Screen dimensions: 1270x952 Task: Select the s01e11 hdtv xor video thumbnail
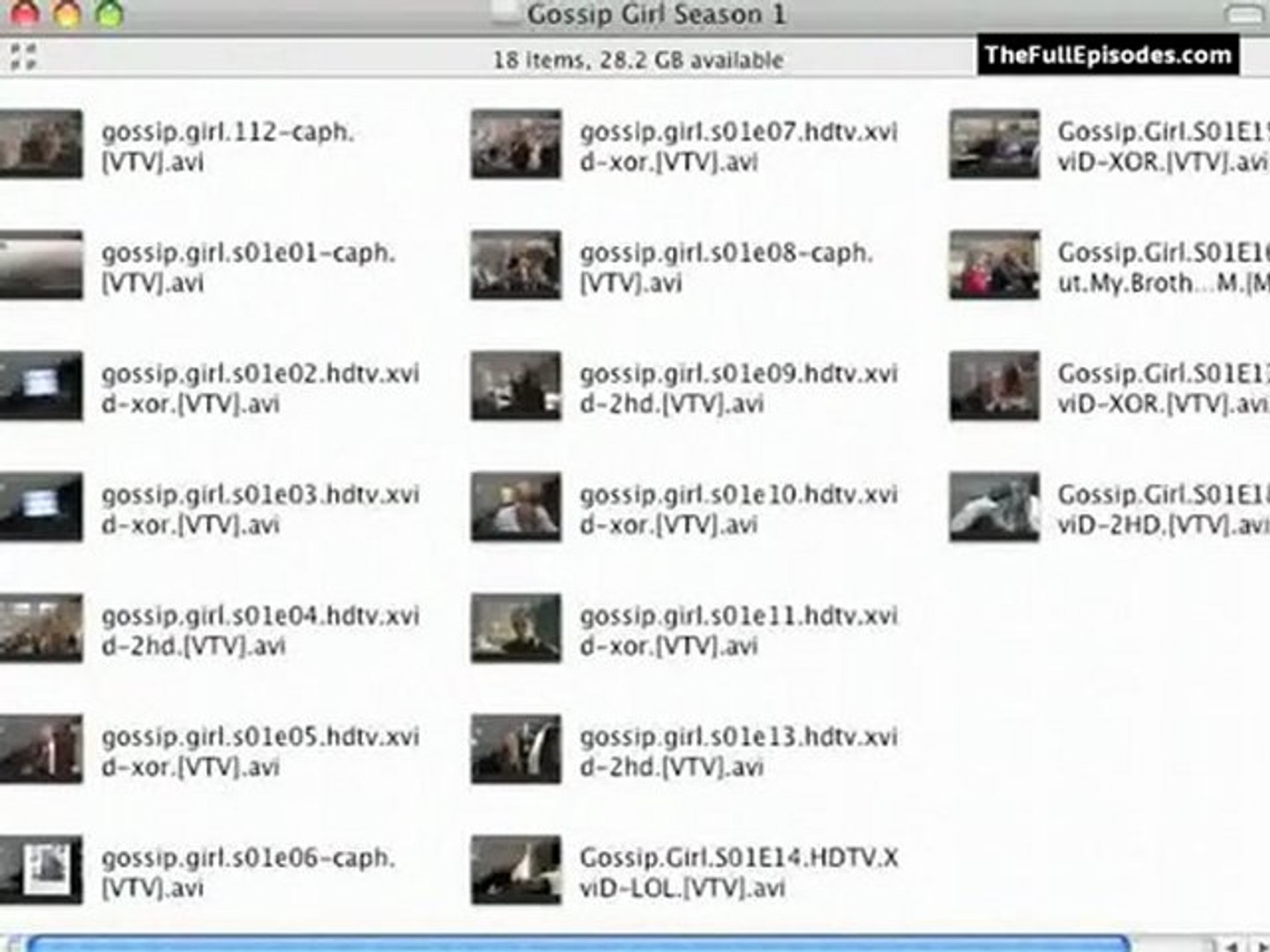point(516,628)
